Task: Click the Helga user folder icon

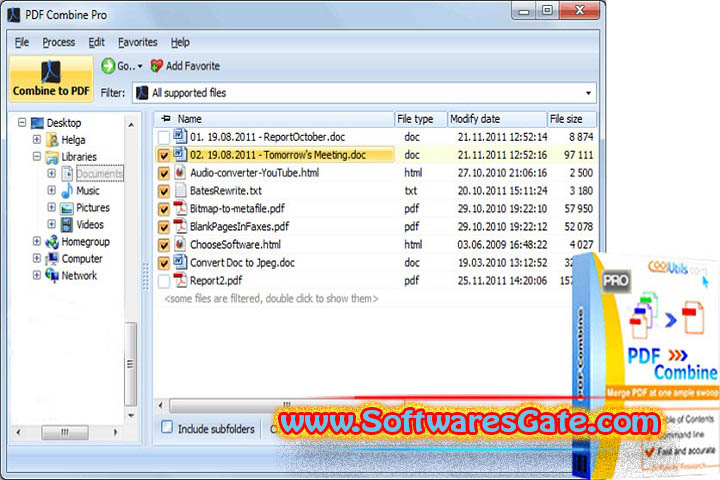Action: click(x=52, y=140)
